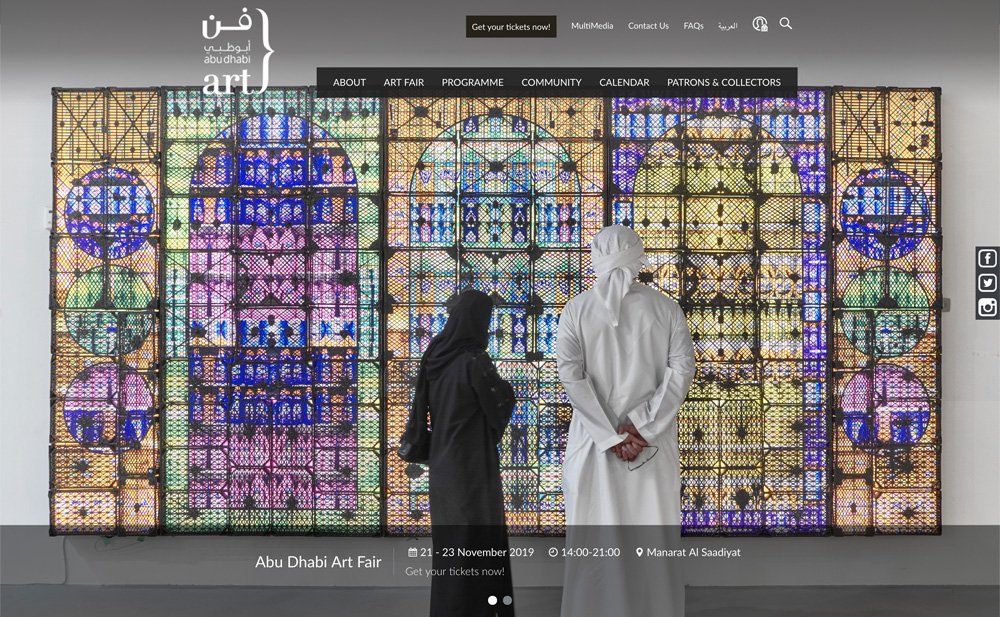Click the location pin beside Manarat Al Saadiyat

[x=639, y=552]
